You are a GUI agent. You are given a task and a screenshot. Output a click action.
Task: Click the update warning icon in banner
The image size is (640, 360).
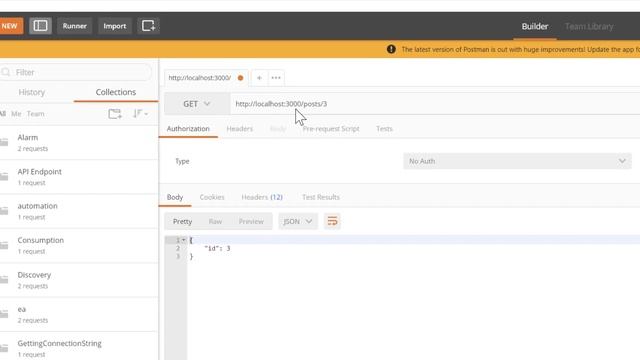[x=391, y=49]
